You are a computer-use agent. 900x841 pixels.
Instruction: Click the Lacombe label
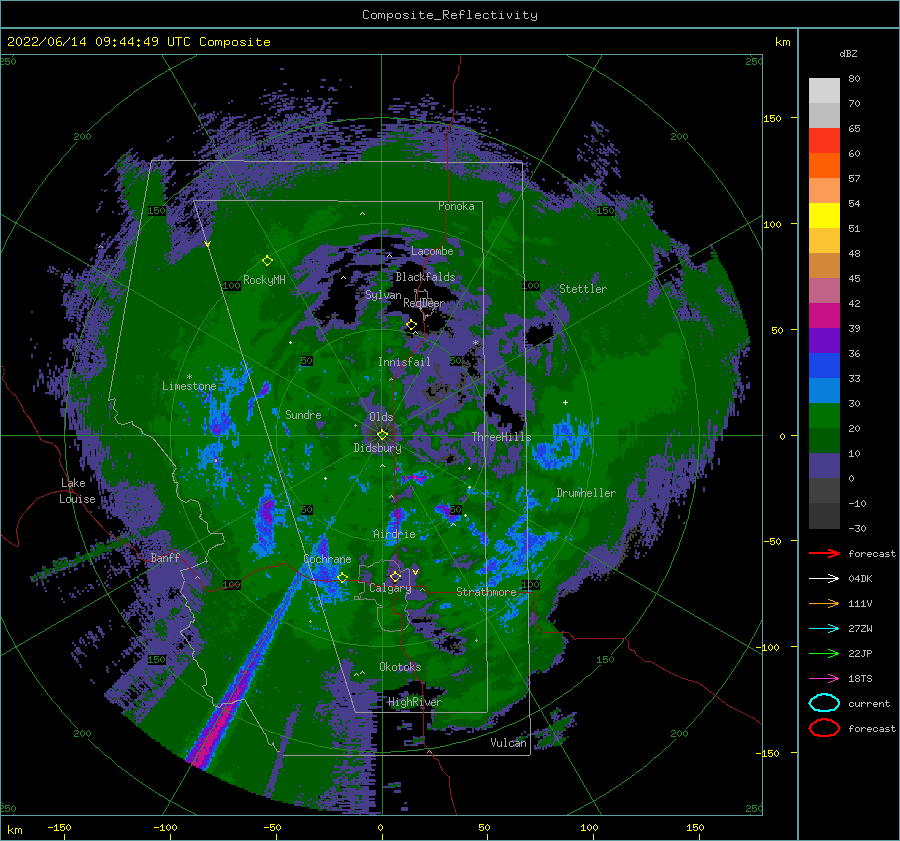coord(432,251)
